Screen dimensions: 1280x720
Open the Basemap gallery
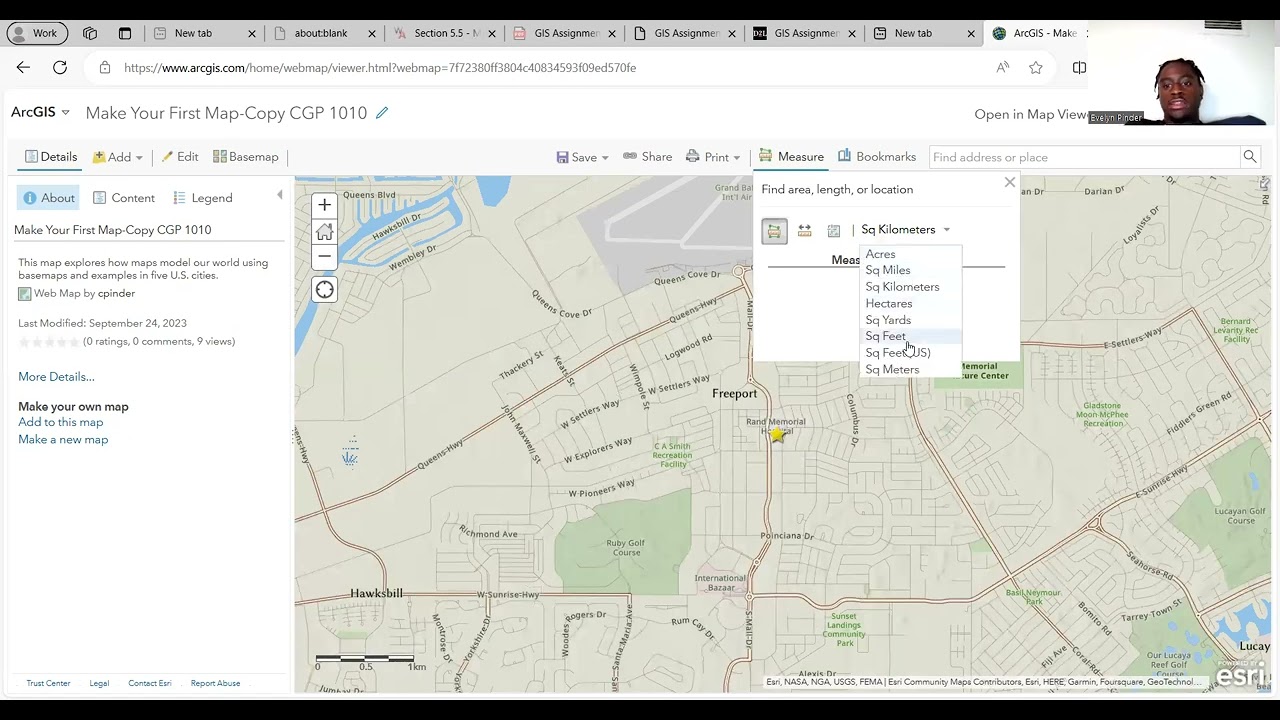[245, 157]
